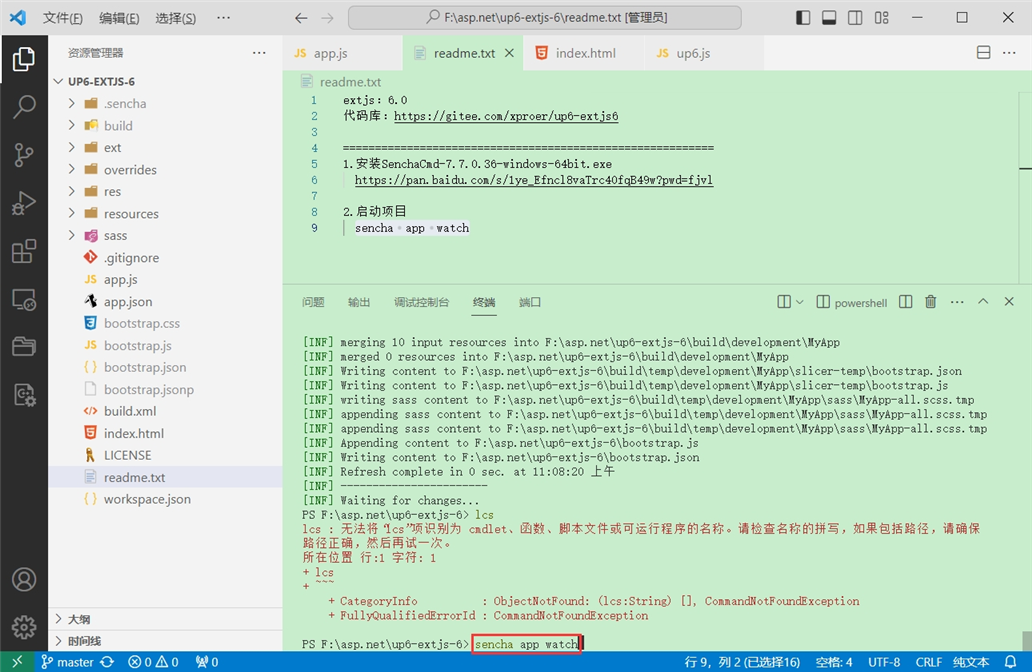Open the Extensions view

pos(24,251)
